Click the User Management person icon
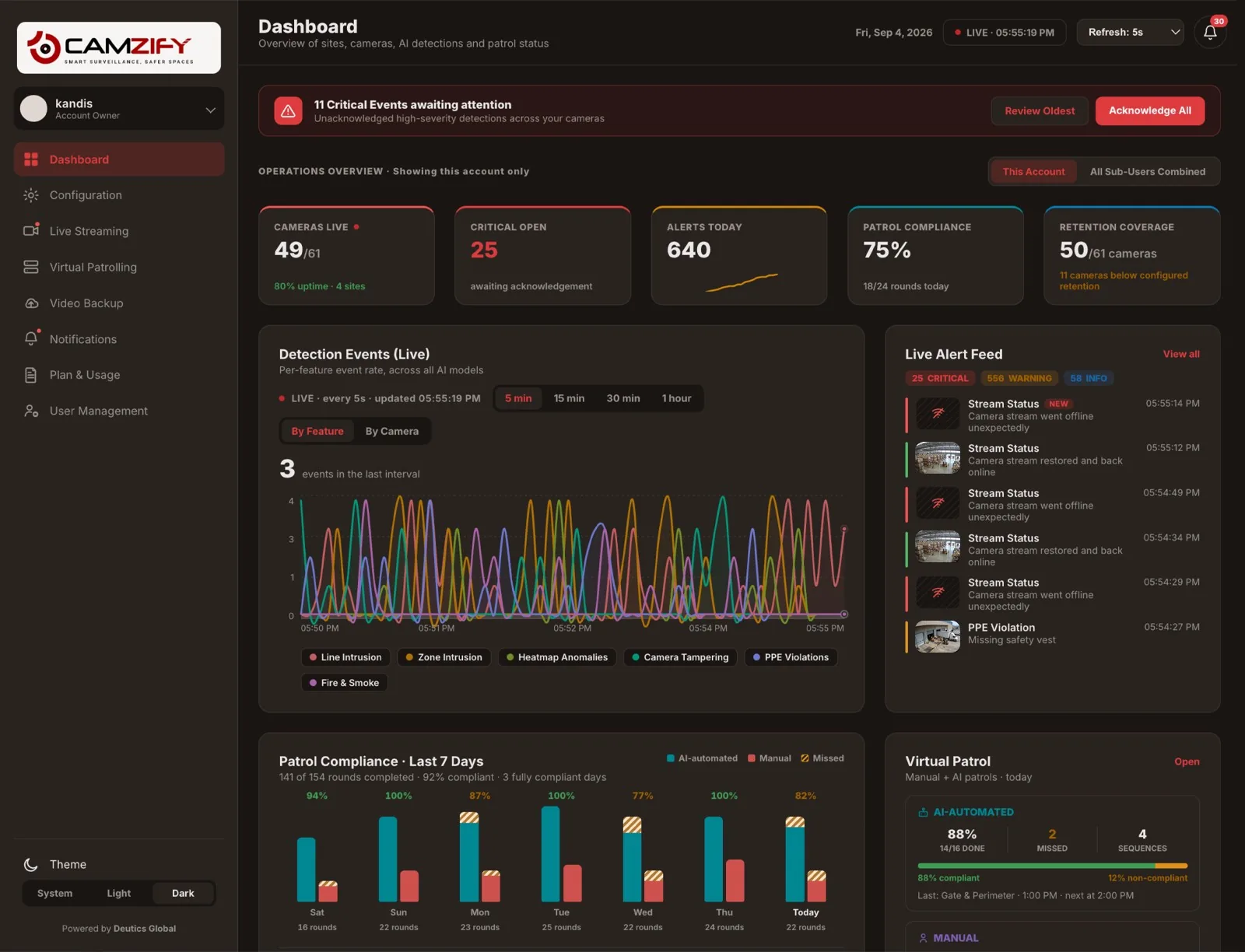Screen dimensions: 1245x952 click(31, 411)
